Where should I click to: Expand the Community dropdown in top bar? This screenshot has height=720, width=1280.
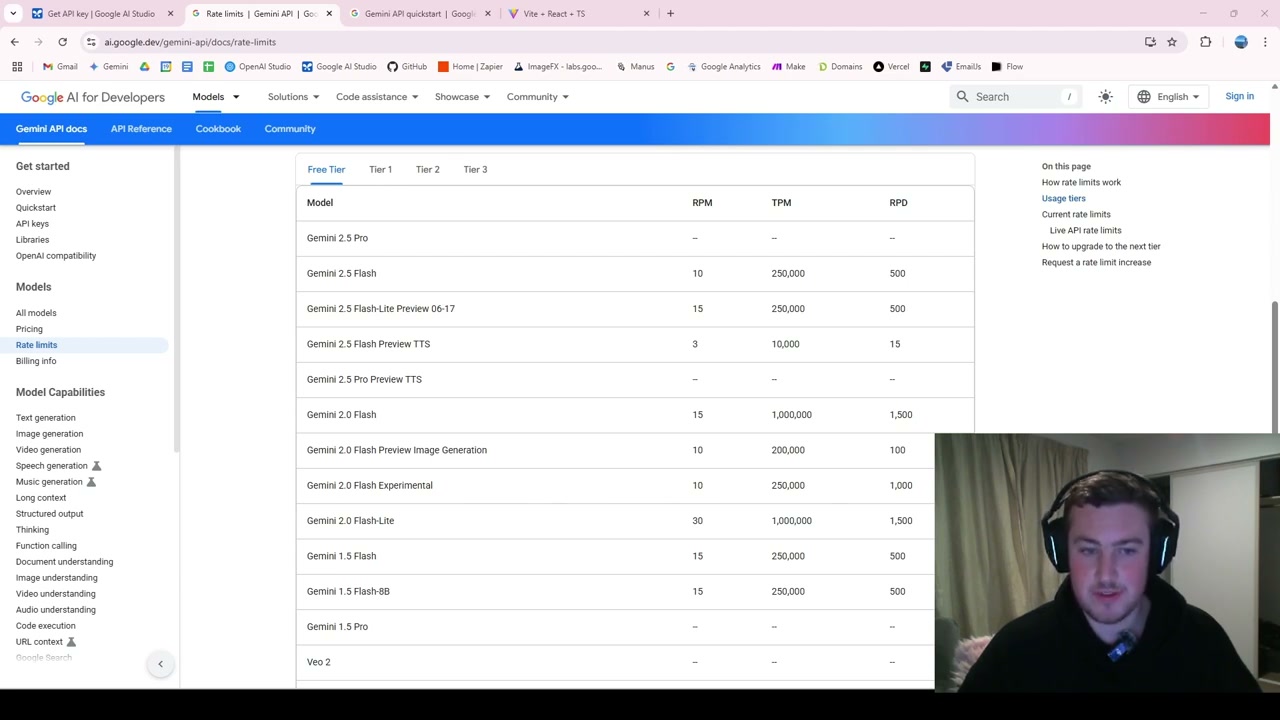pyautogui.click(x=538, y=97)
